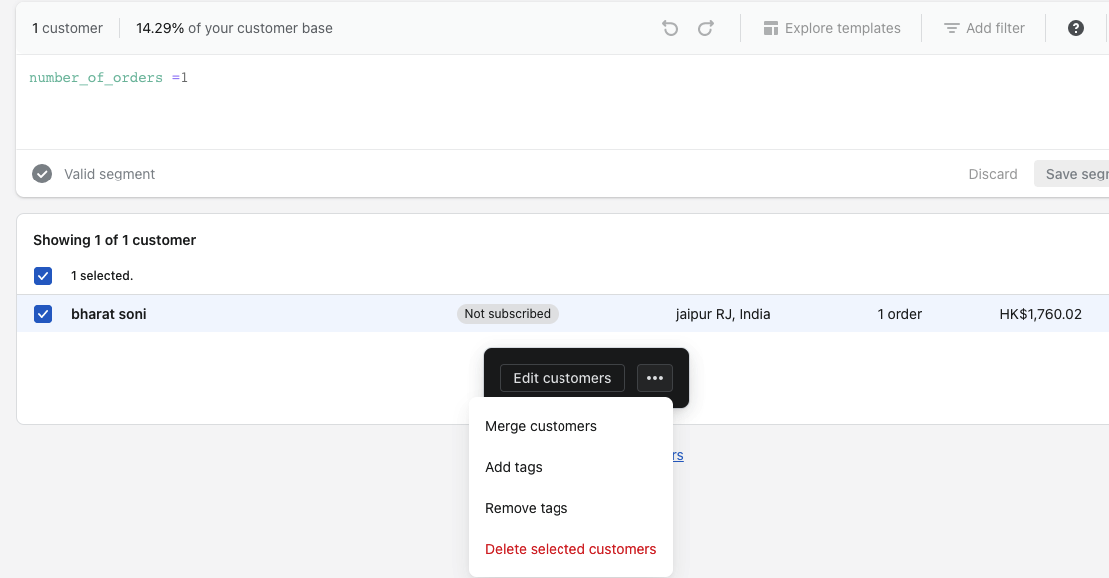1109x578 pixels.
Task: Choose Remove tags in the menu
Action: (526, 508)
